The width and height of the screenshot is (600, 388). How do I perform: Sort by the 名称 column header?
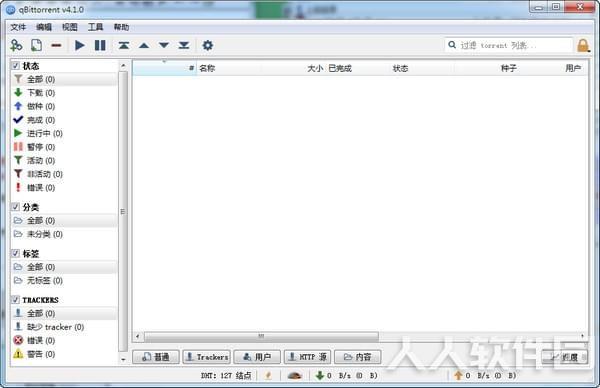click(x=229, y=68)
